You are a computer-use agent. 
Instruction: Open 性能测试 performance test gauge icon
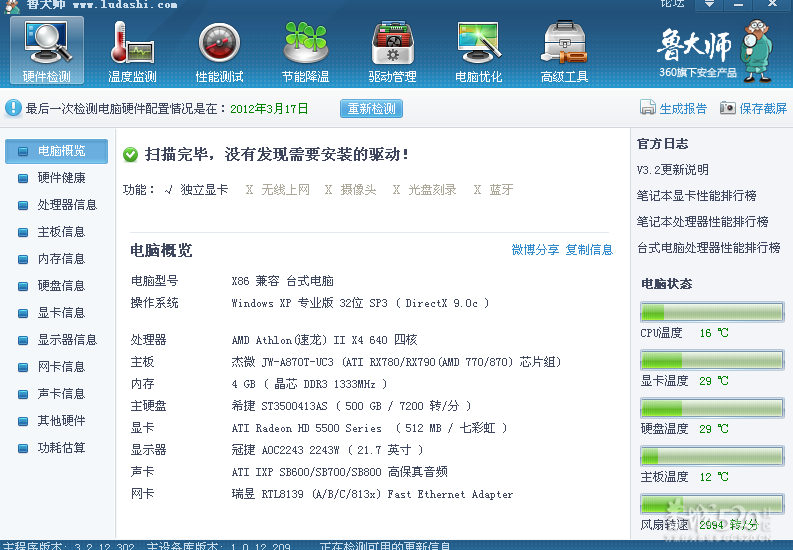219,51
